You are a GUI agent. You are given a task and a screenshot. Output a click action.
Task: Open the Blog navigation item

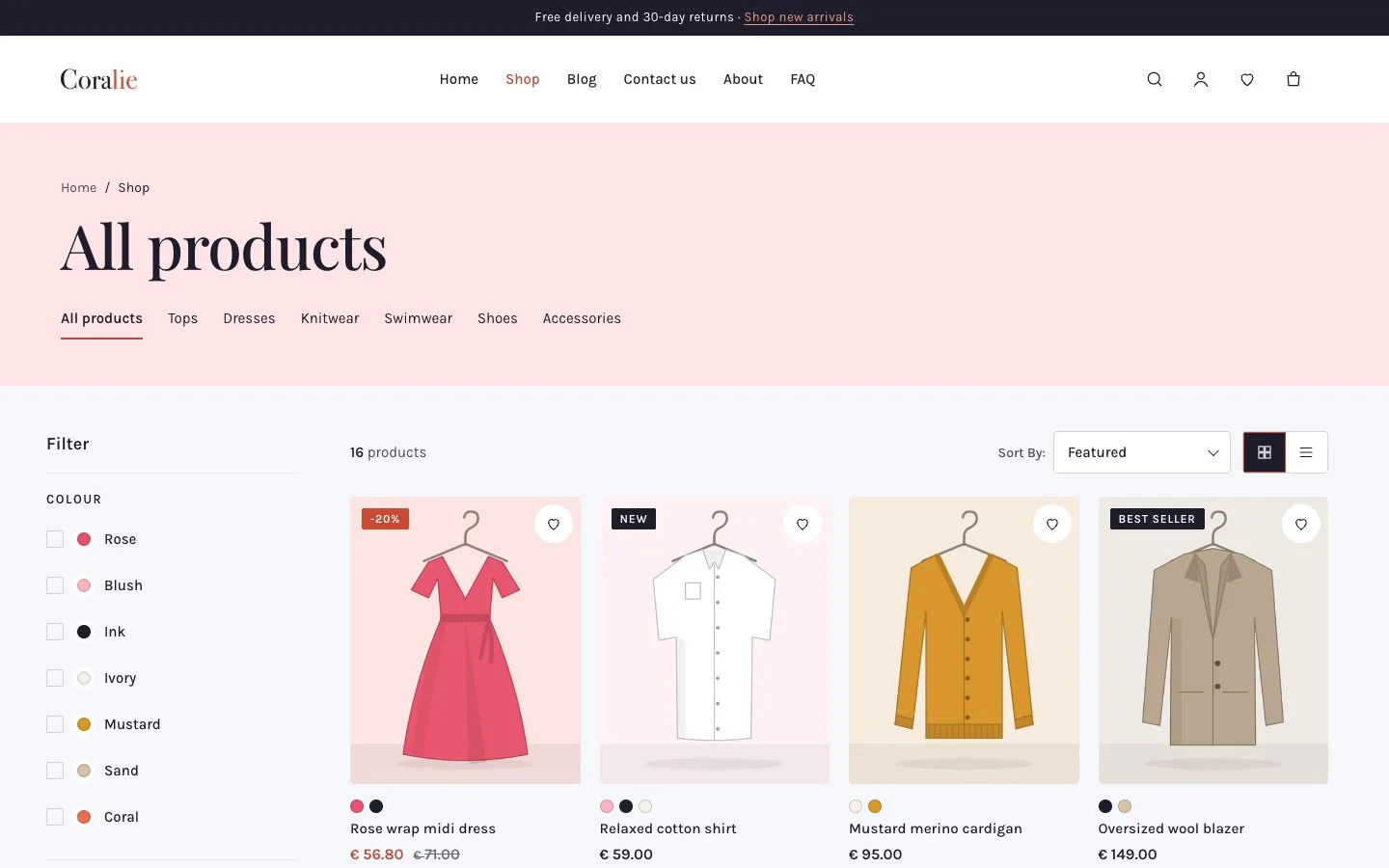click(582, 79)
